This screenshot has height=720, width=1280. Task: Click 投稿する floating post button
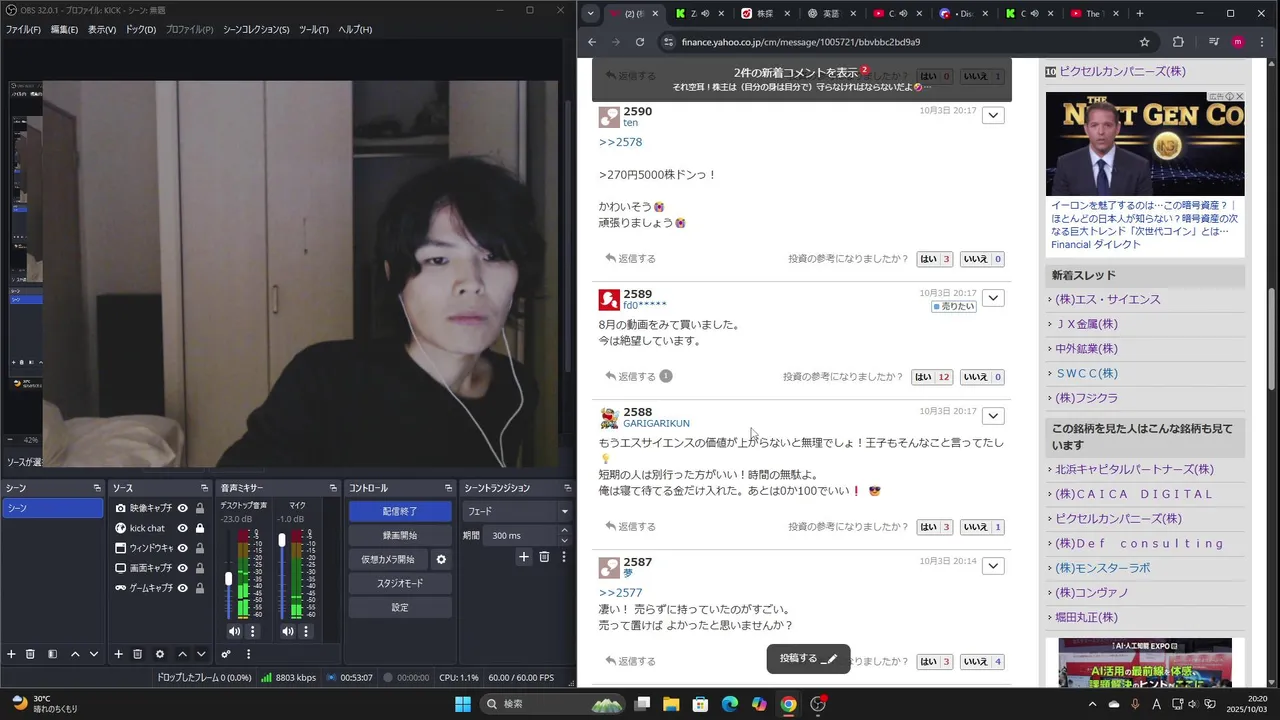[808, 659]
